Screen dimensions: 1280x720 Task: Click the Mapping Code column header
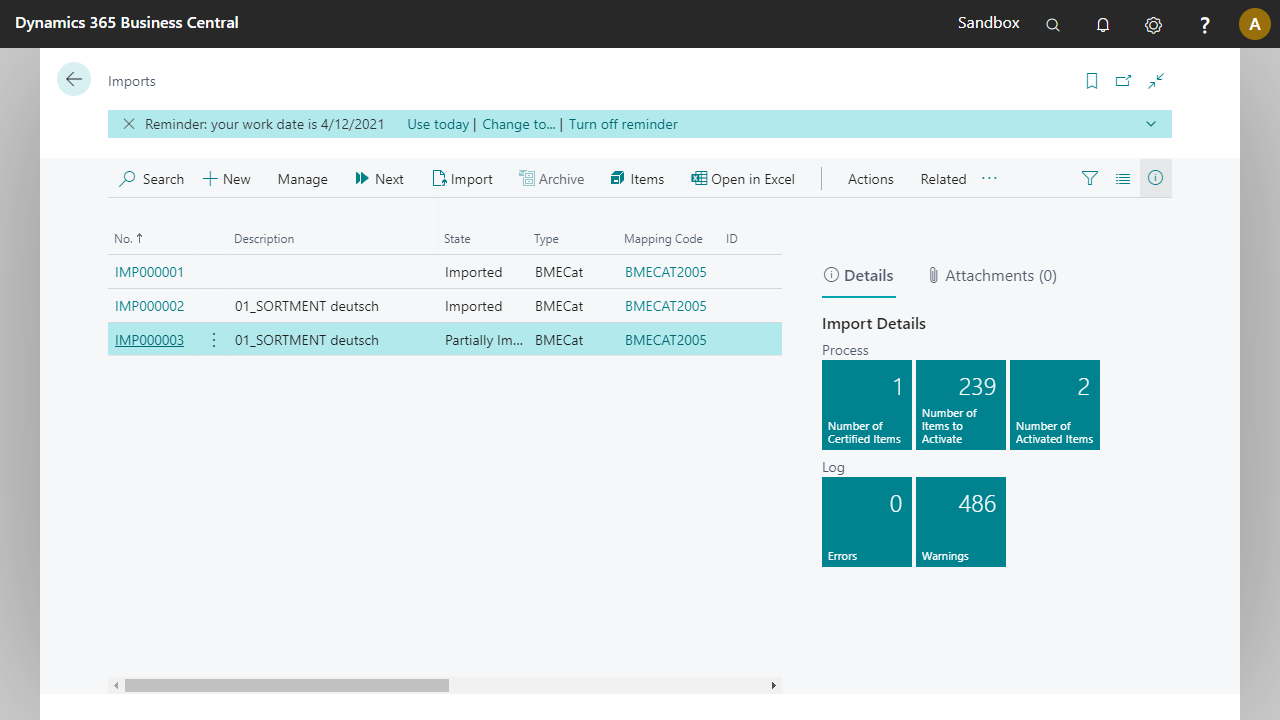[x=663, y=239]
